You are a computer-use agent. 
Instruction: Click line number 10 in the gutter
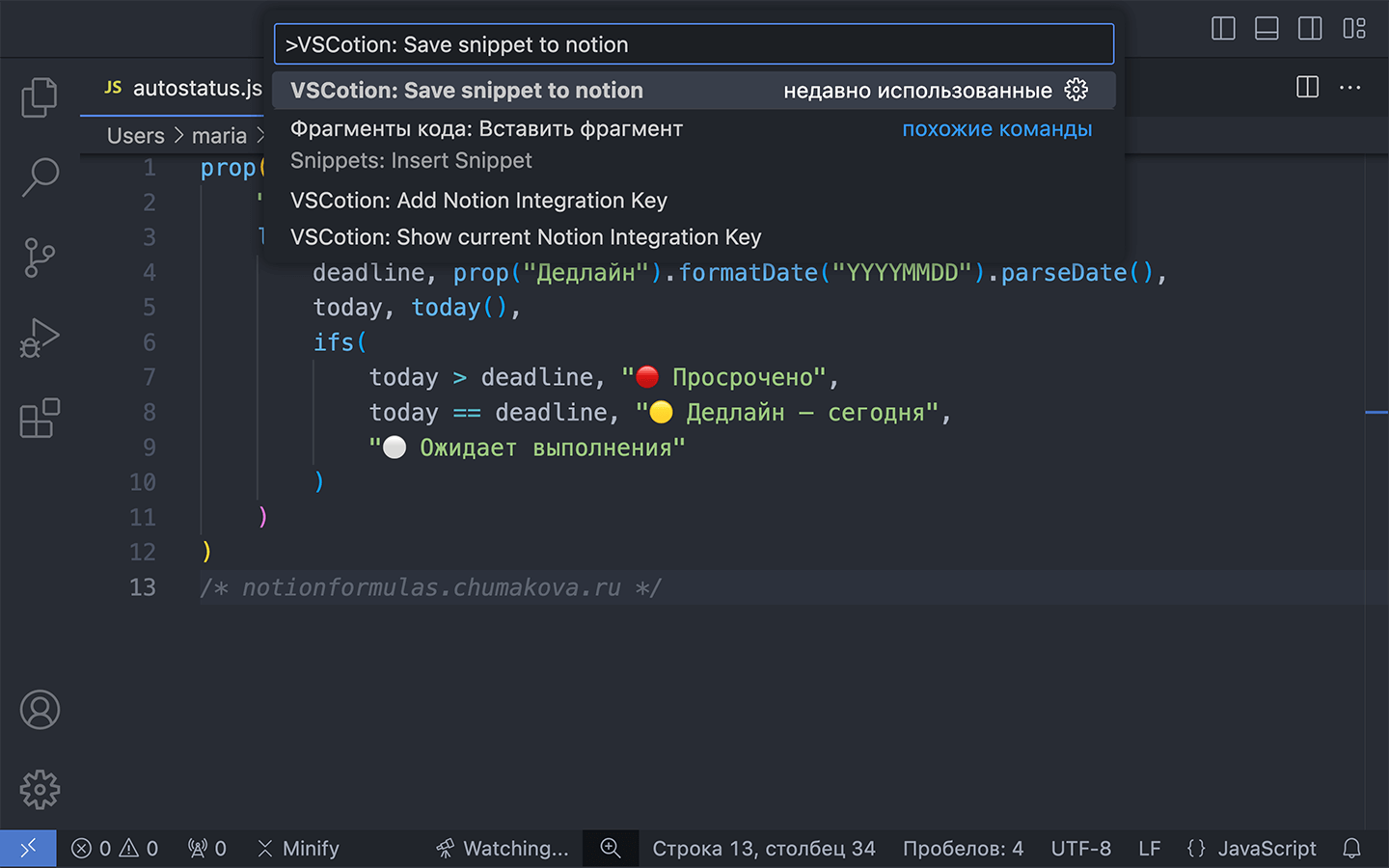[143, 482]
